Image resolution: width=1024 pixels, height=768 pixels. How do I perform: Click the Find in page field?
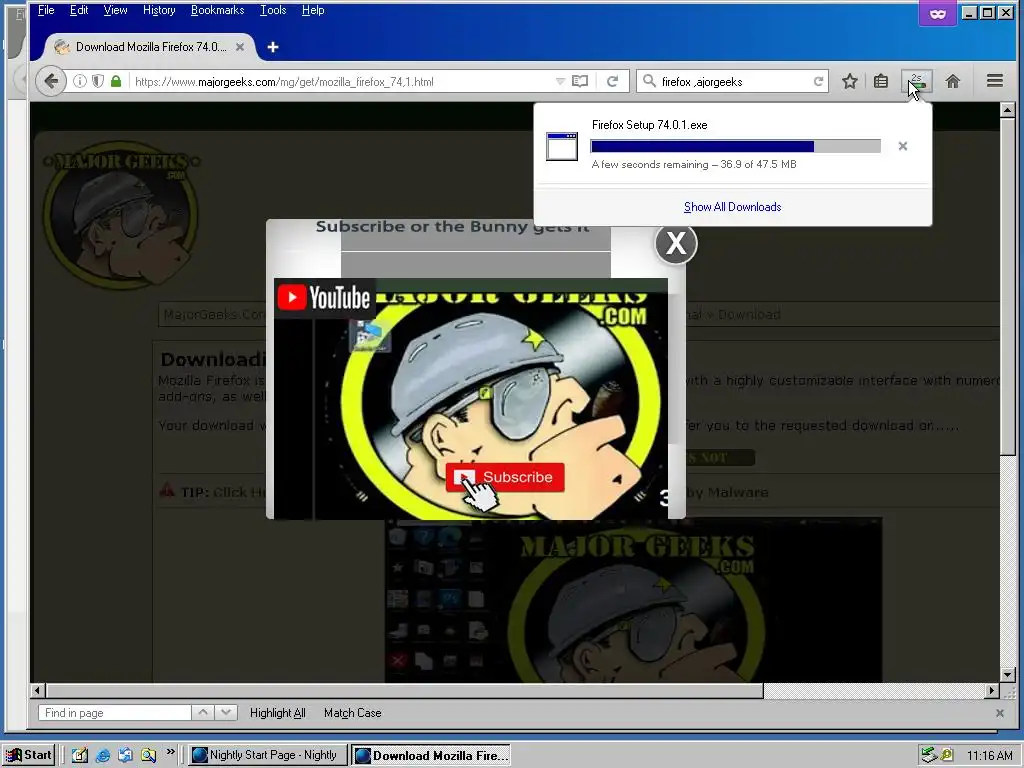click(x=115, y=712)
